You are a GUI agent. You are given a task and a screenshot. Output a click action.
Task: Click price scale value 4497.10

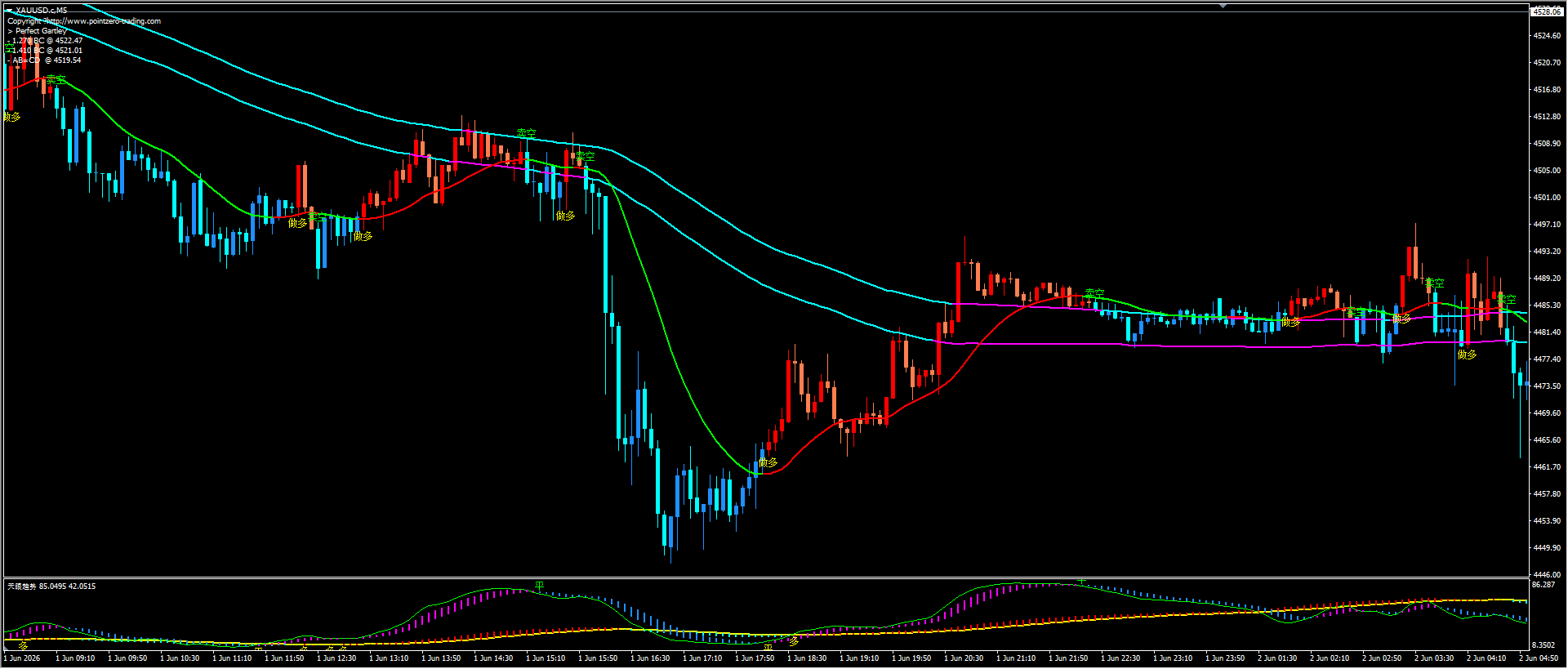(1547, 225)
